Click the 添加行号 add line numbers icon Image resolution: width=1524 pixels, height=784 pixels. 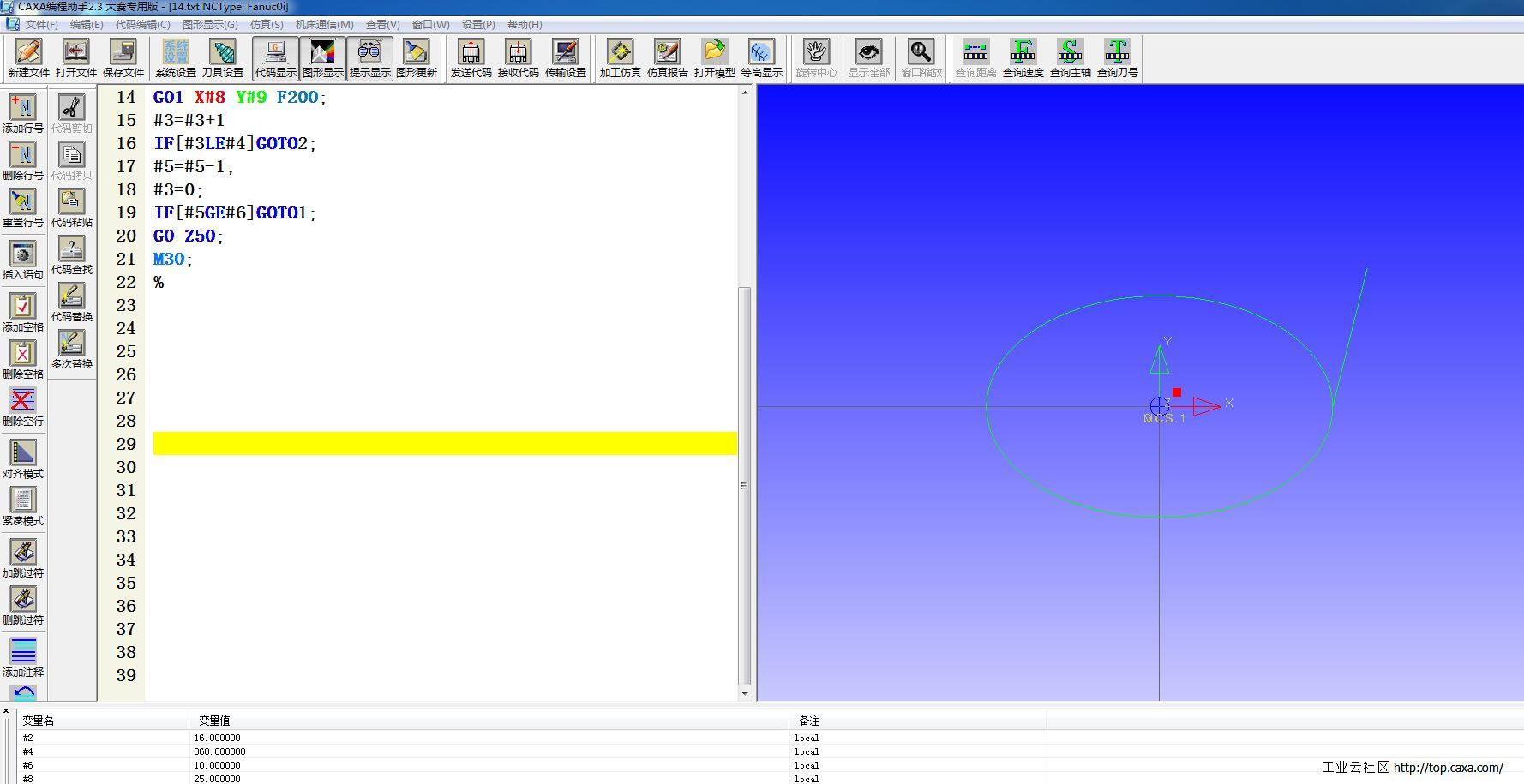[x=23, y=113]
